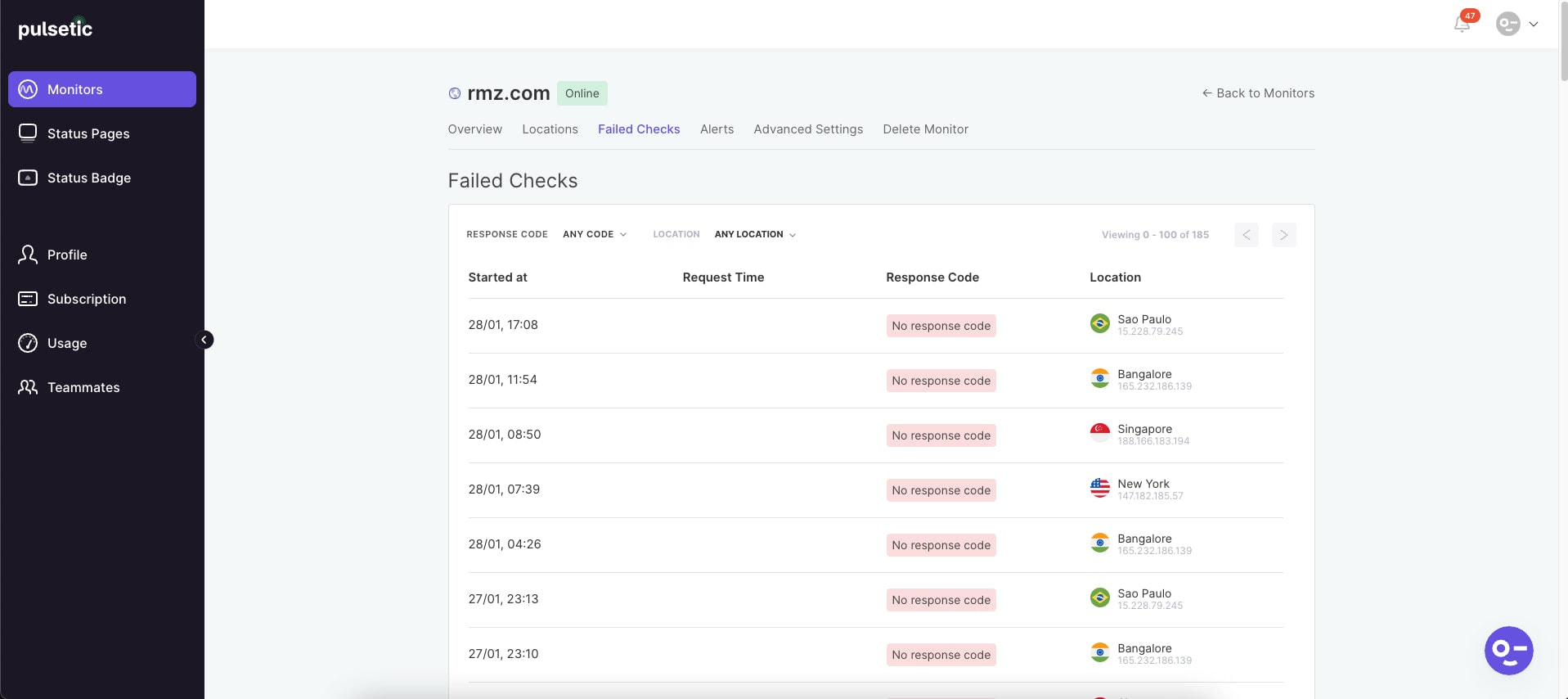
Task: Click the pulsetic logo
Action: coord(55,29)
